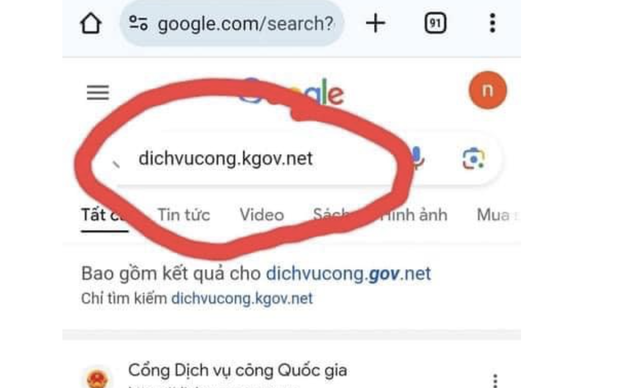Switch to the Video tab
The width and height of the screenshot is (620, 388).
(262, 215)
